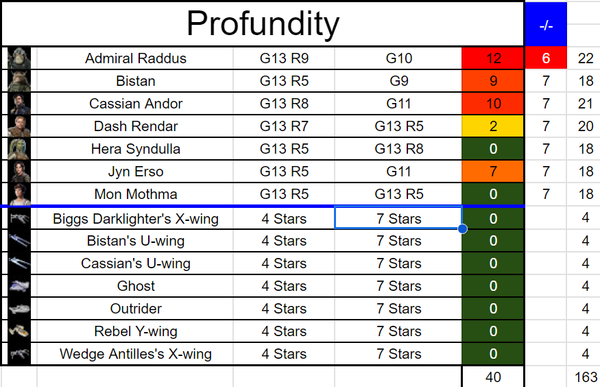Select the sum cell showing 163
This screenshot has height=387, width=600.
585,377
